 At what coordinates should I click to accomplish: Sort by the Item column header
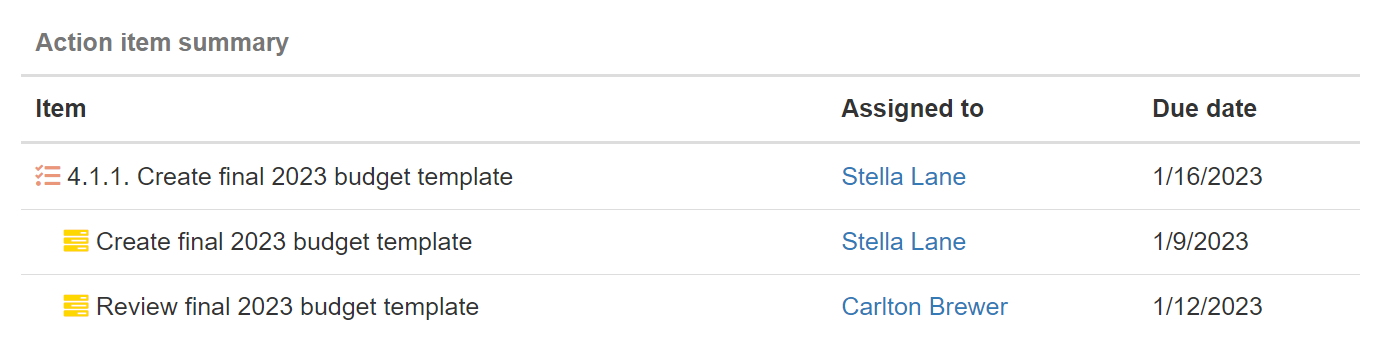pyautogui.click(x=61, y=109)
